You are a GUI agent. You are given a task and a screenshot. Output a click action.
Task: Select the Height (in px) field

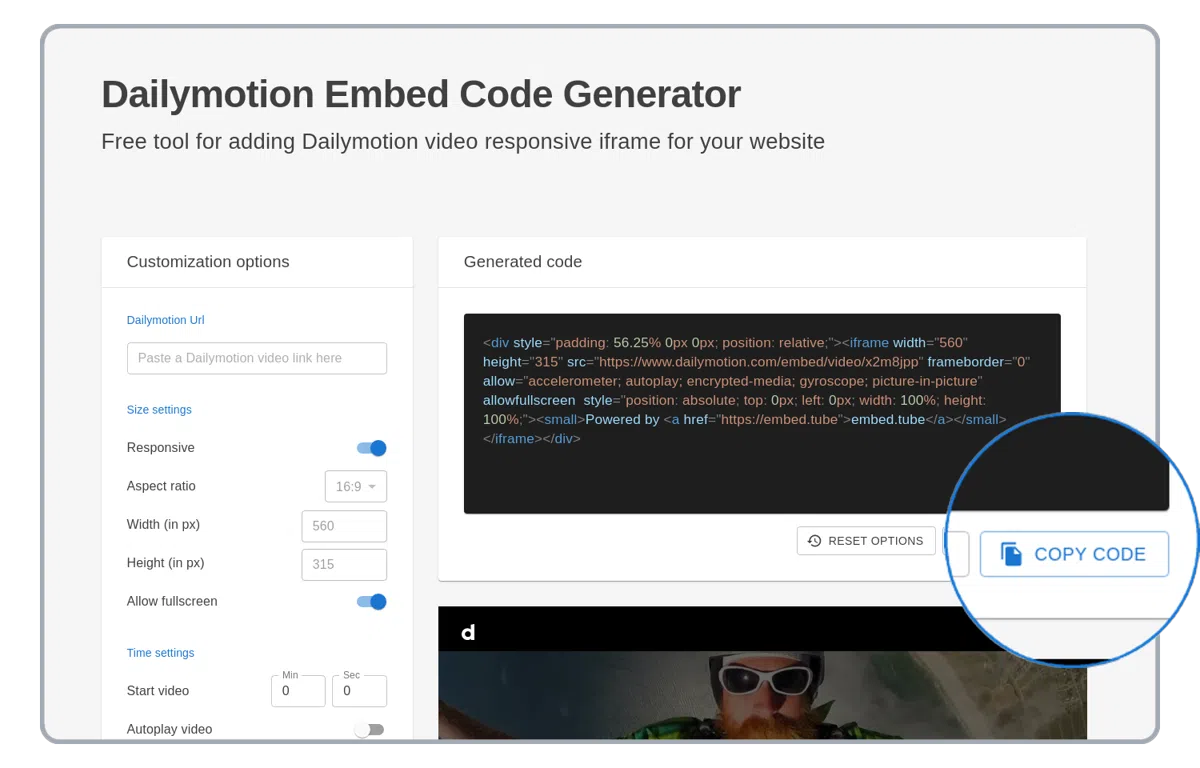click(344, 564)
